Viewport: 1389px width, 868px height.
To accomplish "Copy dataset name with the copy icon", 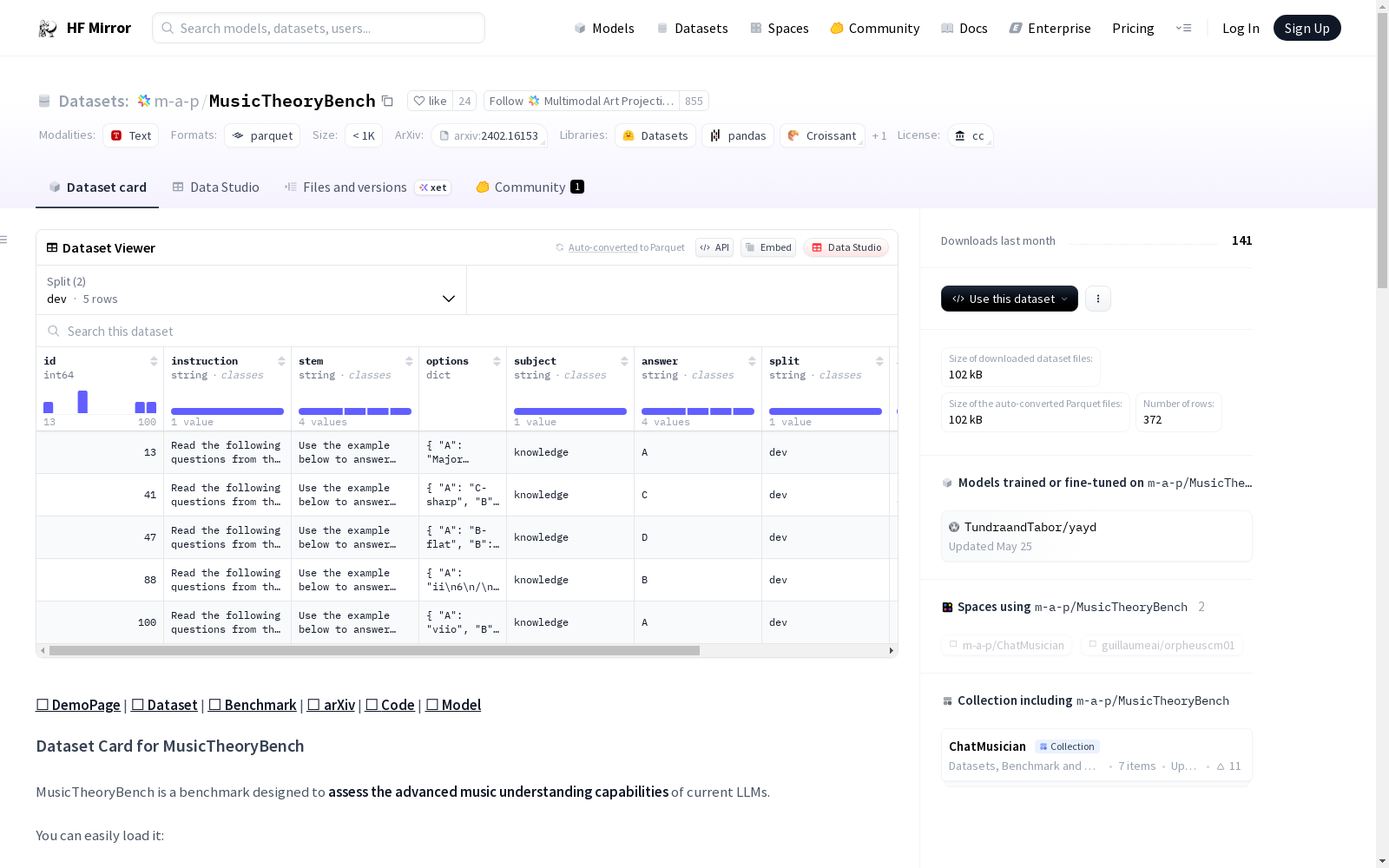I will (388, 102).
